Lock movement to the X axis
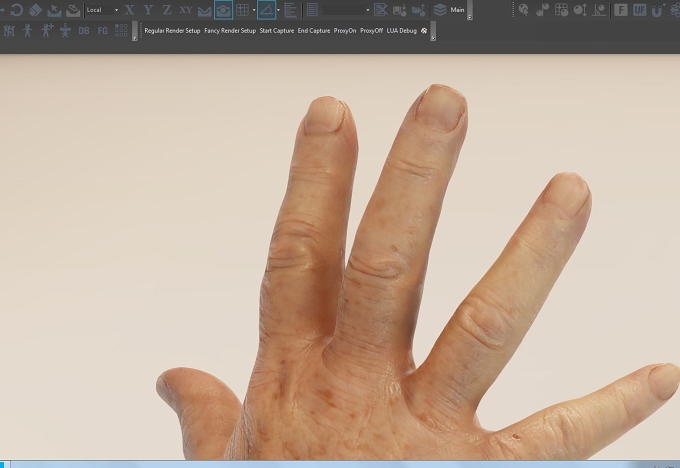680x468 pixels. [x=129, y=10]
